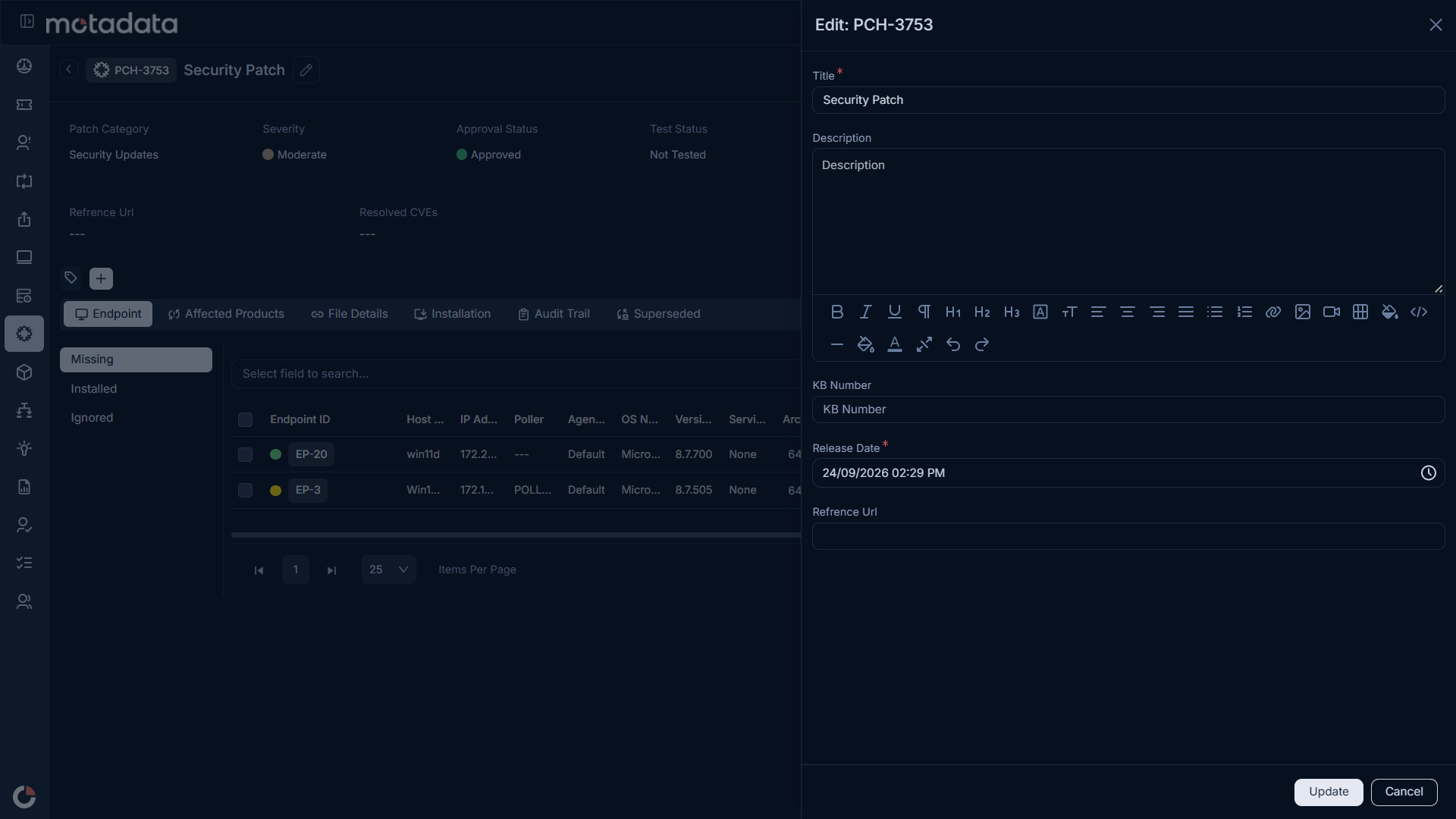Toggle bold formatting in description editor
The image size is (1456, 819).
[836, 312]
